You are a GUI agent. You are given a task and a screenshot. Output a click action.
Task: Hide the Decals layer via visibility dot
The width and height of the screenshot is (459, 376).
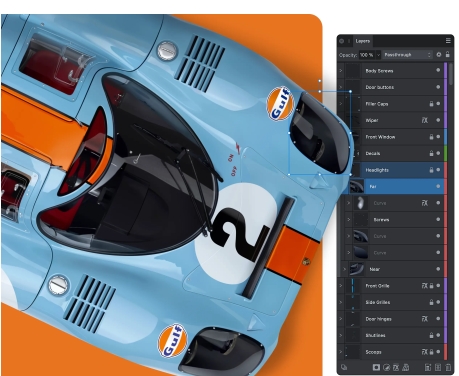click(438, 153)
